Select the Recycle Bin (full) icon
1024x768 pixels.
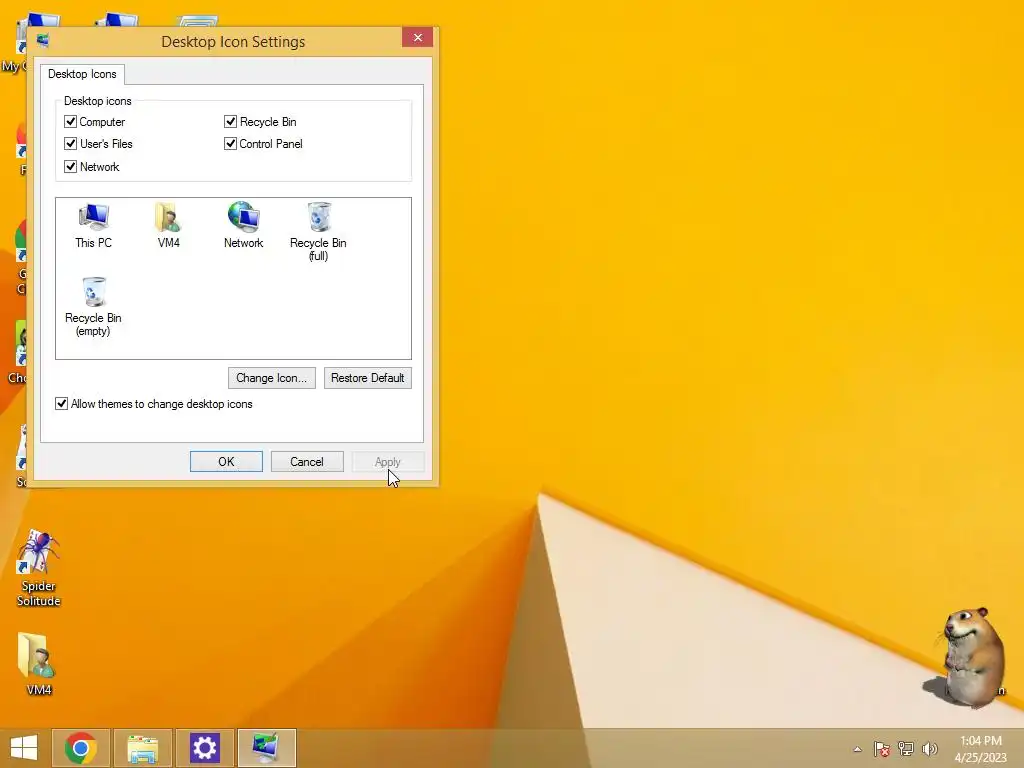point(318,232)
